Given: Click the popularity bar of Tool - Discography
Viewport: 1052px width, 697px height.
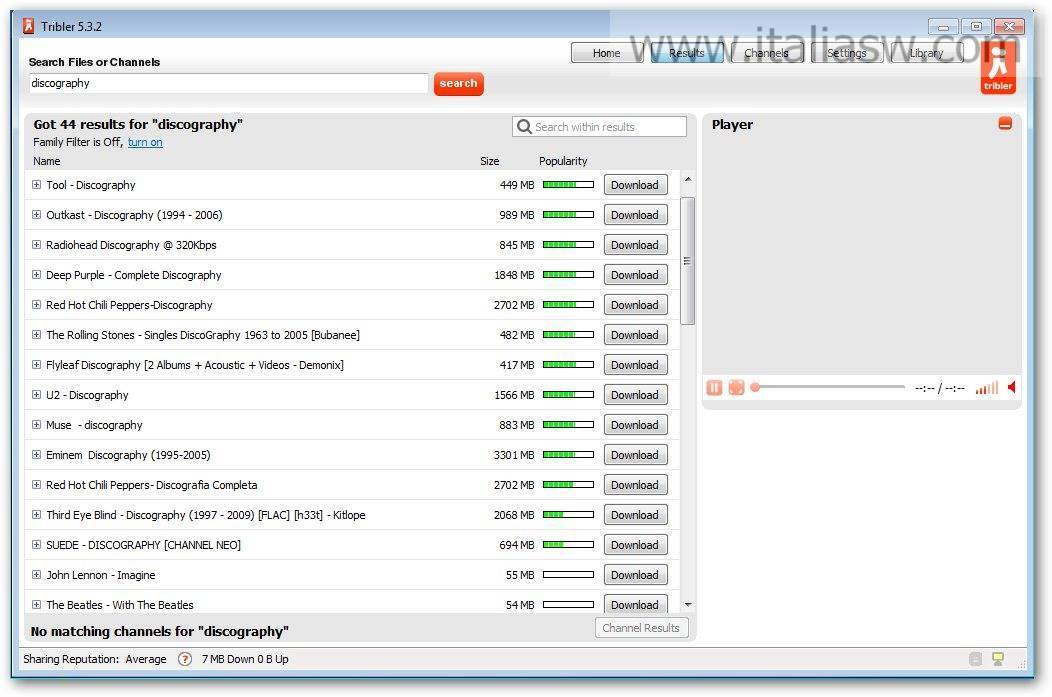Looking at the screenshot, I should (x=568, y=184).
